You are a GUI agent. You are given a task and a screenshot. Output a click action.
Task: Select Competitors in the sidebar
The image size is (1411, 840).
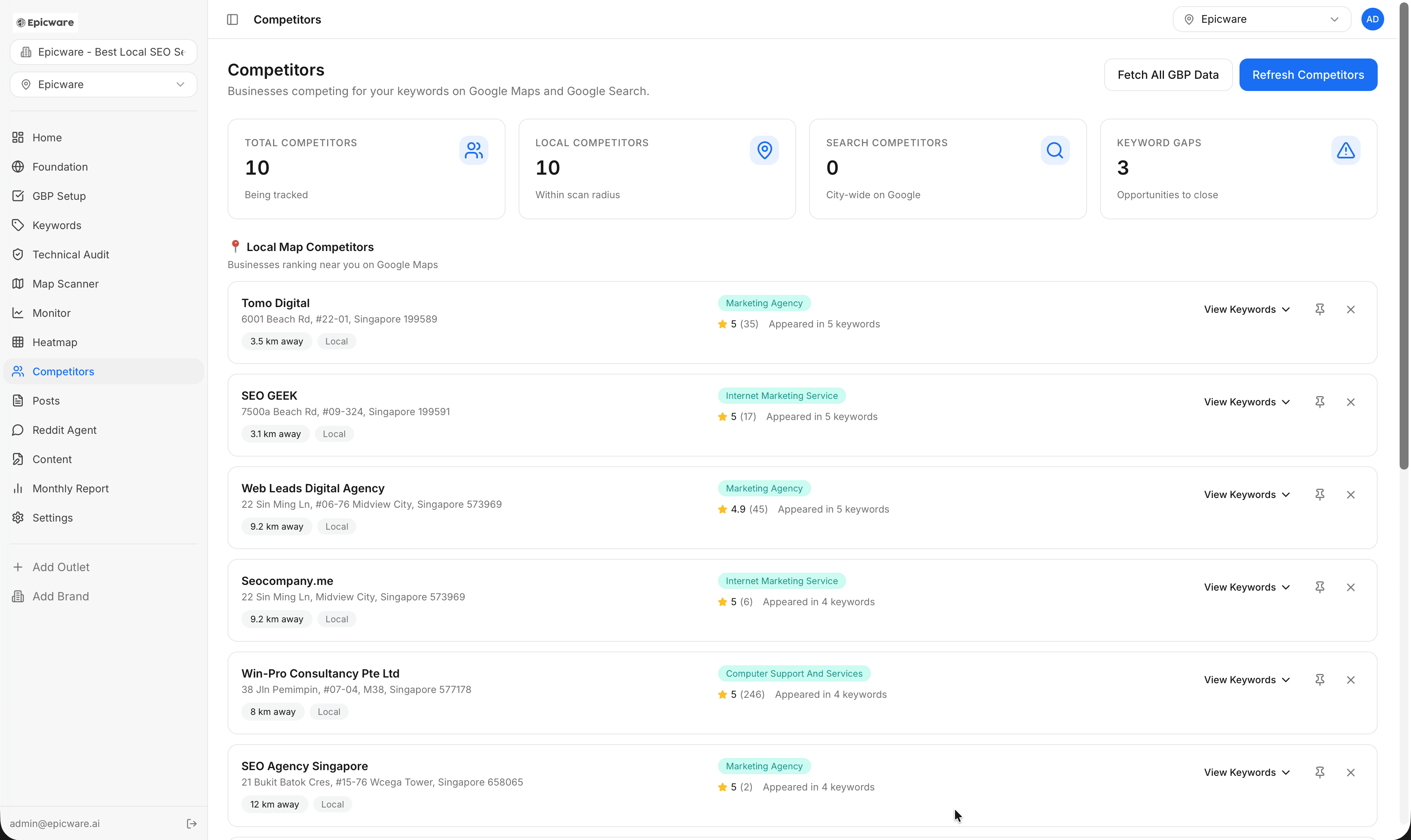click(x=104, y=371)
